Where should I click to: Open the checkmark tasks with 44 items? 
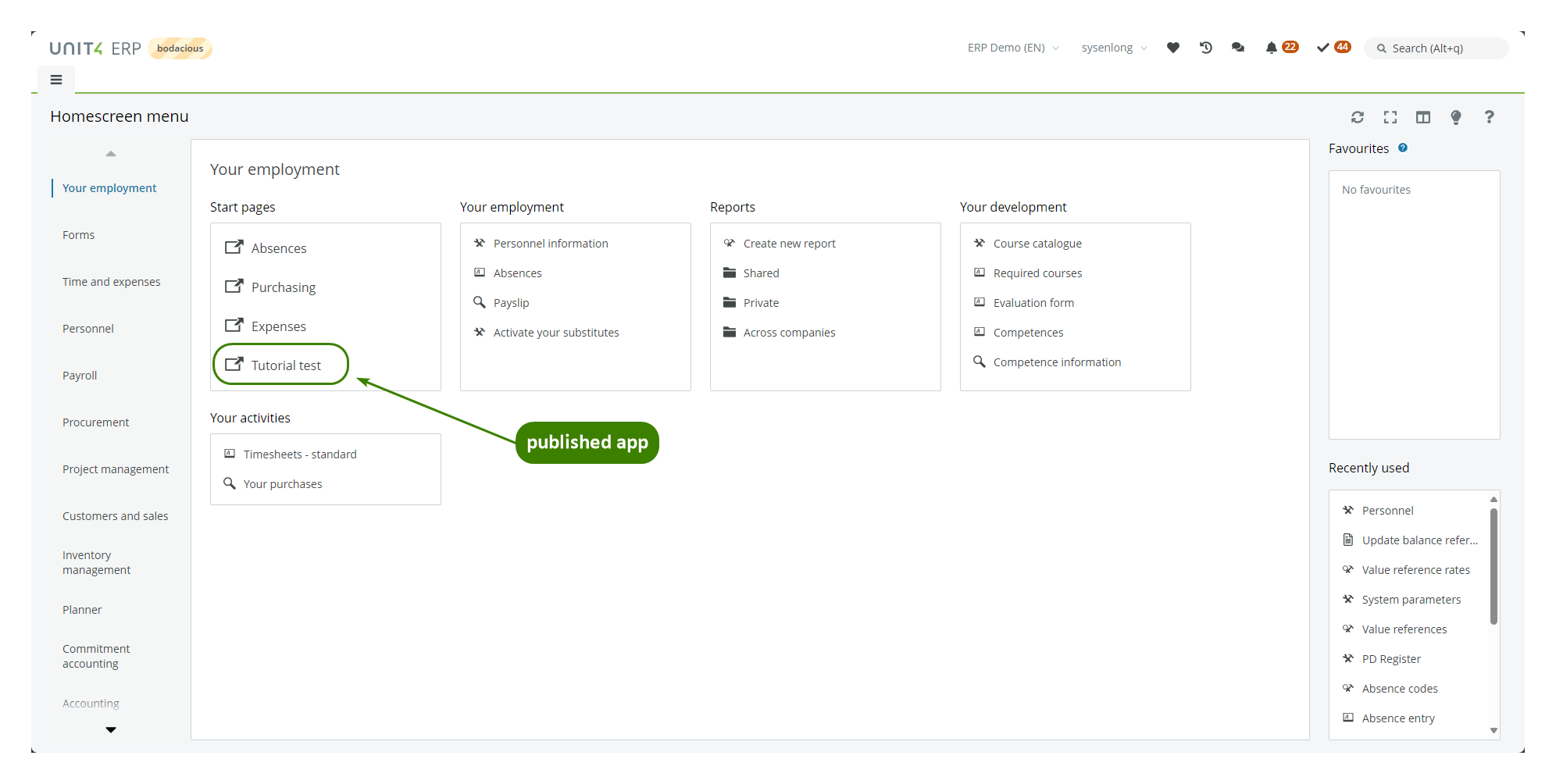tap(1323, 48)
